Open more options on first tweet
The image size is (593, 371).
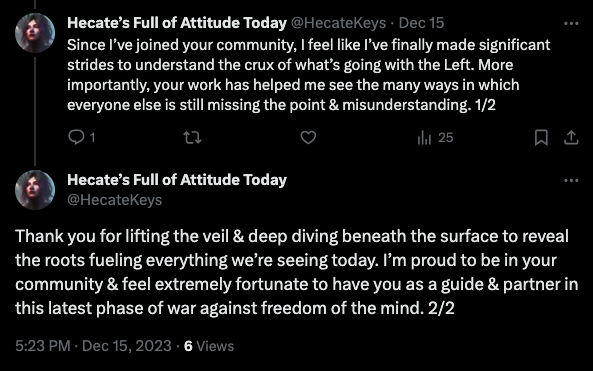click(571, 23)
